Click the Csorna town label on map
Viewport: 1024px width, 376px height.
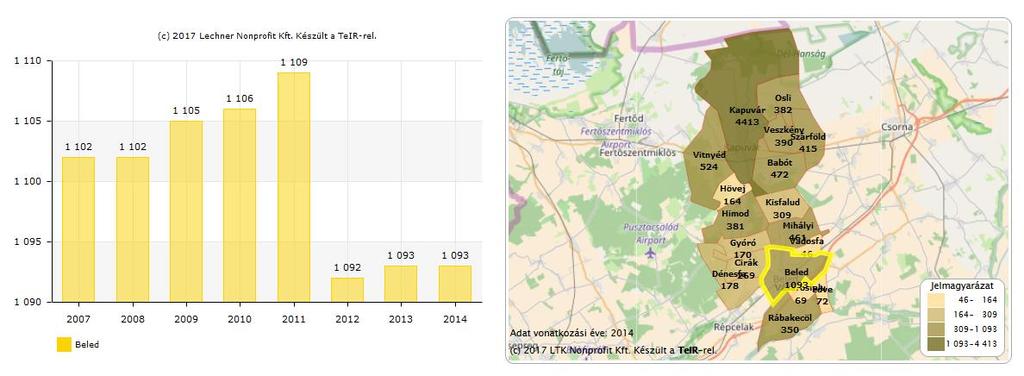pyautogui.click(x=897, y=127)
